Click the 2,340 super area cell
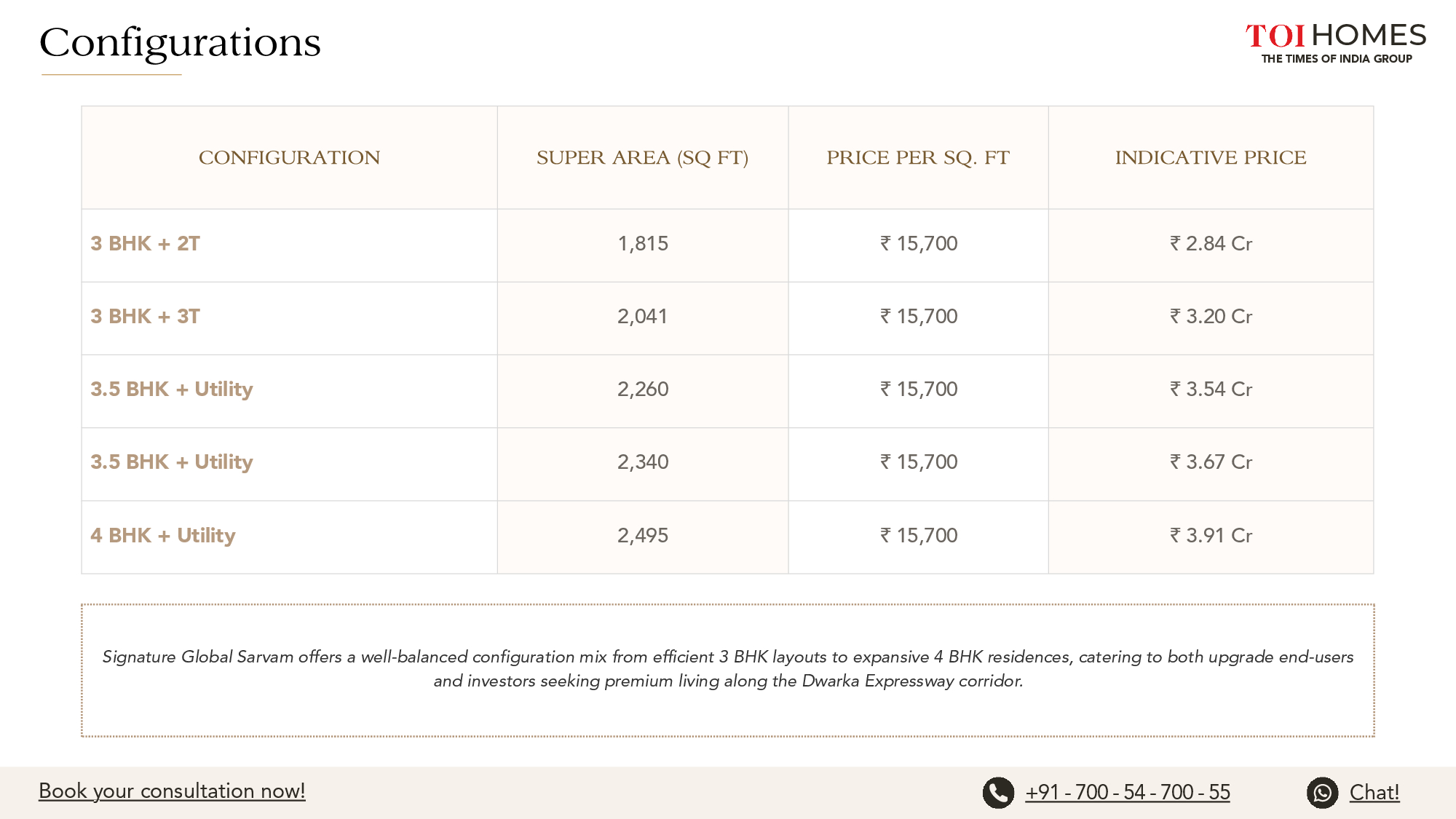 [643, 462]
